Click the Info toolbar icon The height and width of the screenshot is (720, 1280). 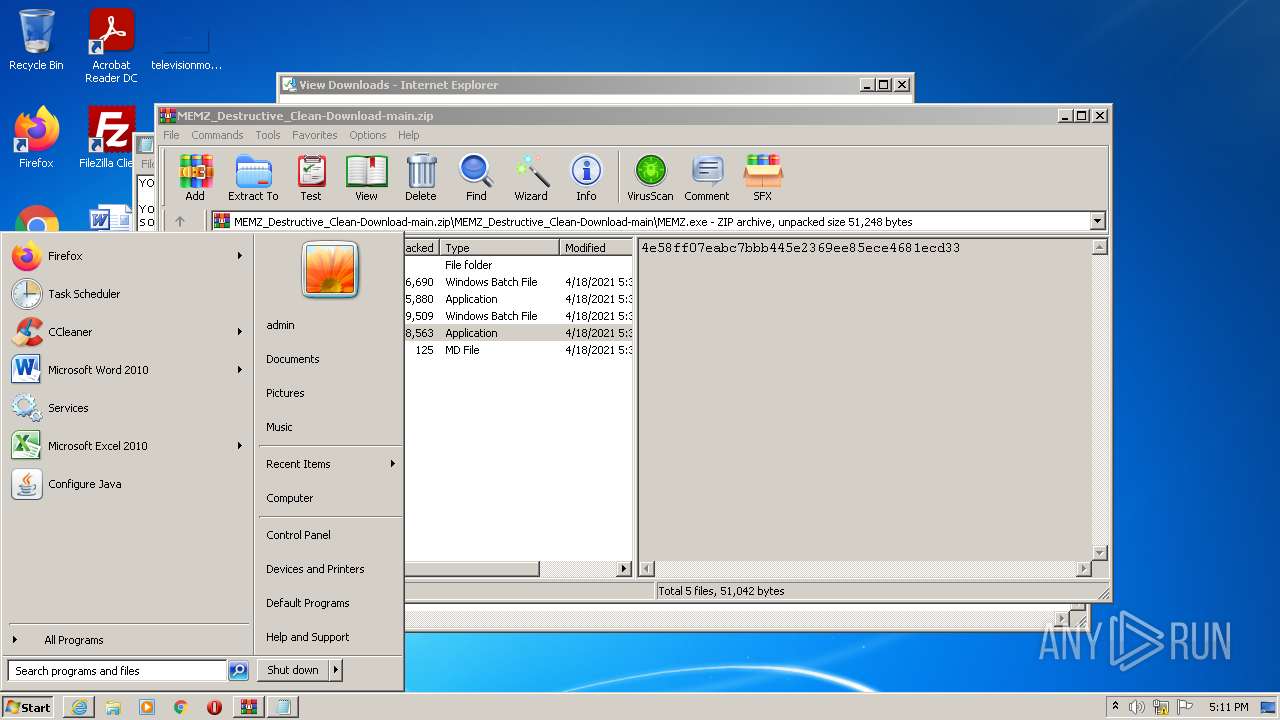pyautogui.click(x=586, y=178)
